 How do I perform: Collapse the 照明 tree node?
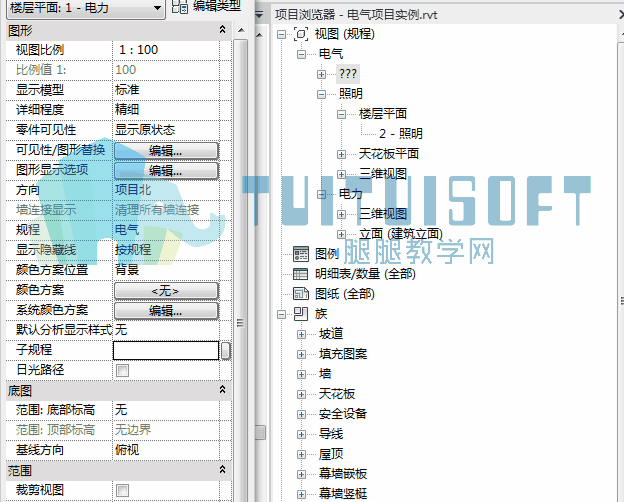321,94
